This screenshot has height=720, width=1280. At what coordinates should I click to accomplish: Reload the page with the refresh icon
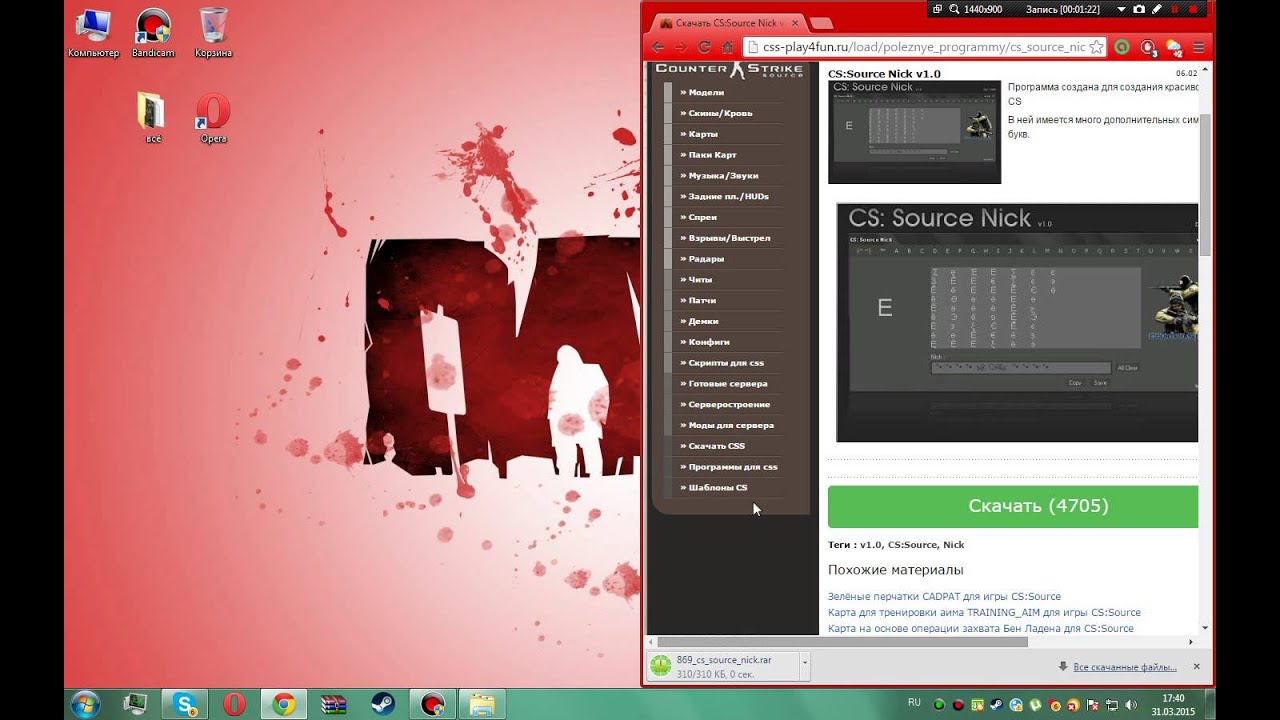704,47
